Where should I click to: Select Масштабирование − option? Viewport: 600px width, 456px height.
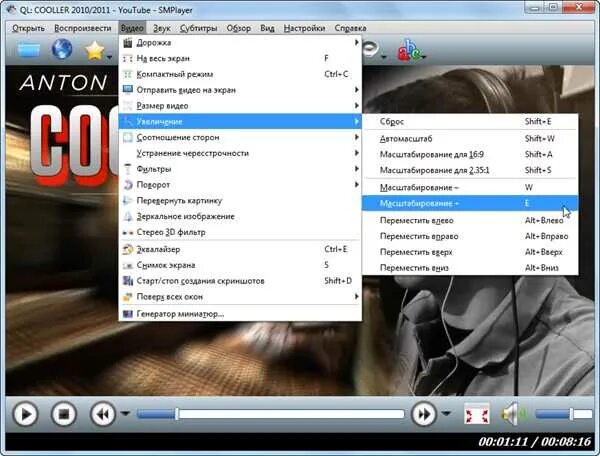[470, 187]
